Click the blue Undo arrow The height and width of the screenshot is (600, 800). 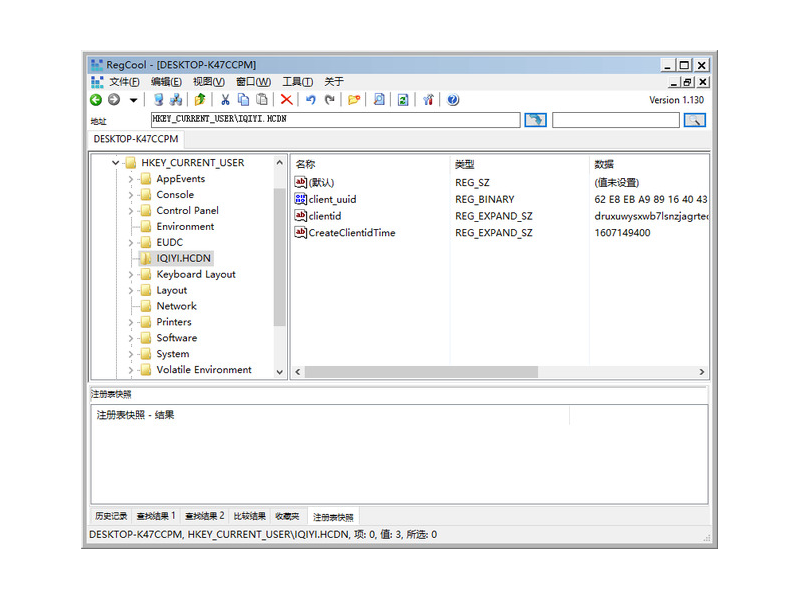(x=311, y=100)
